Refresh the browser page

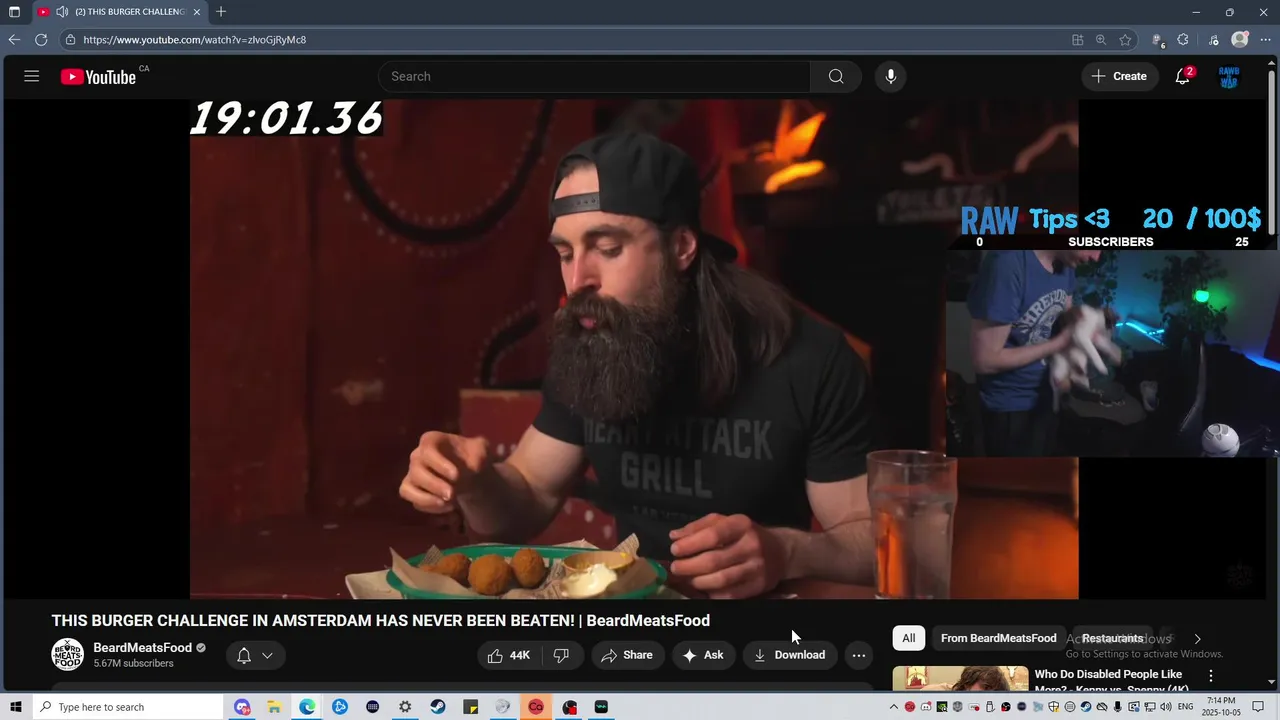pos(41,40)
